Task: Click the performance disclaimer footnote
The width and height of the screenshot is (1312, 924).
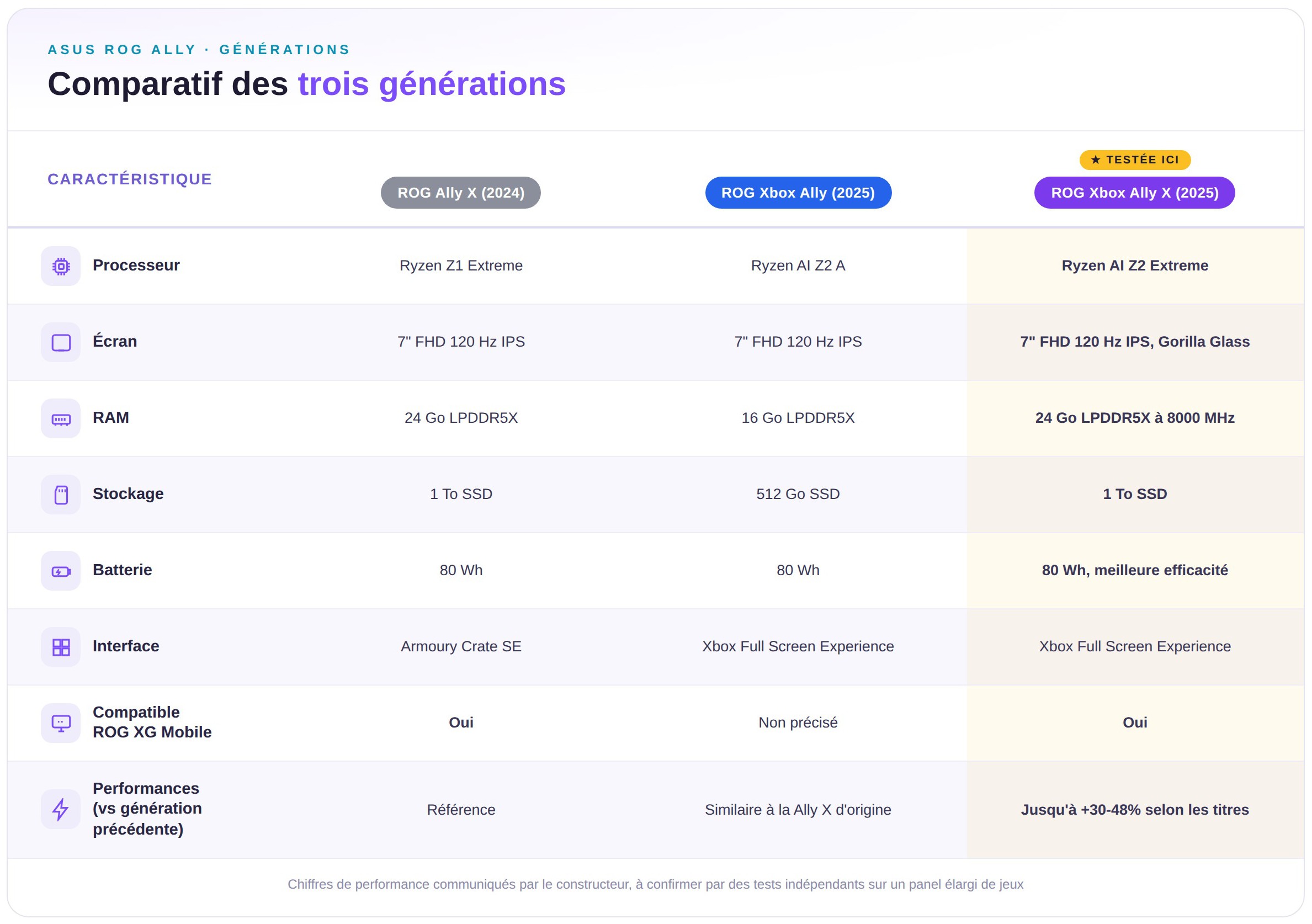Action: click(x=655, y=885)
